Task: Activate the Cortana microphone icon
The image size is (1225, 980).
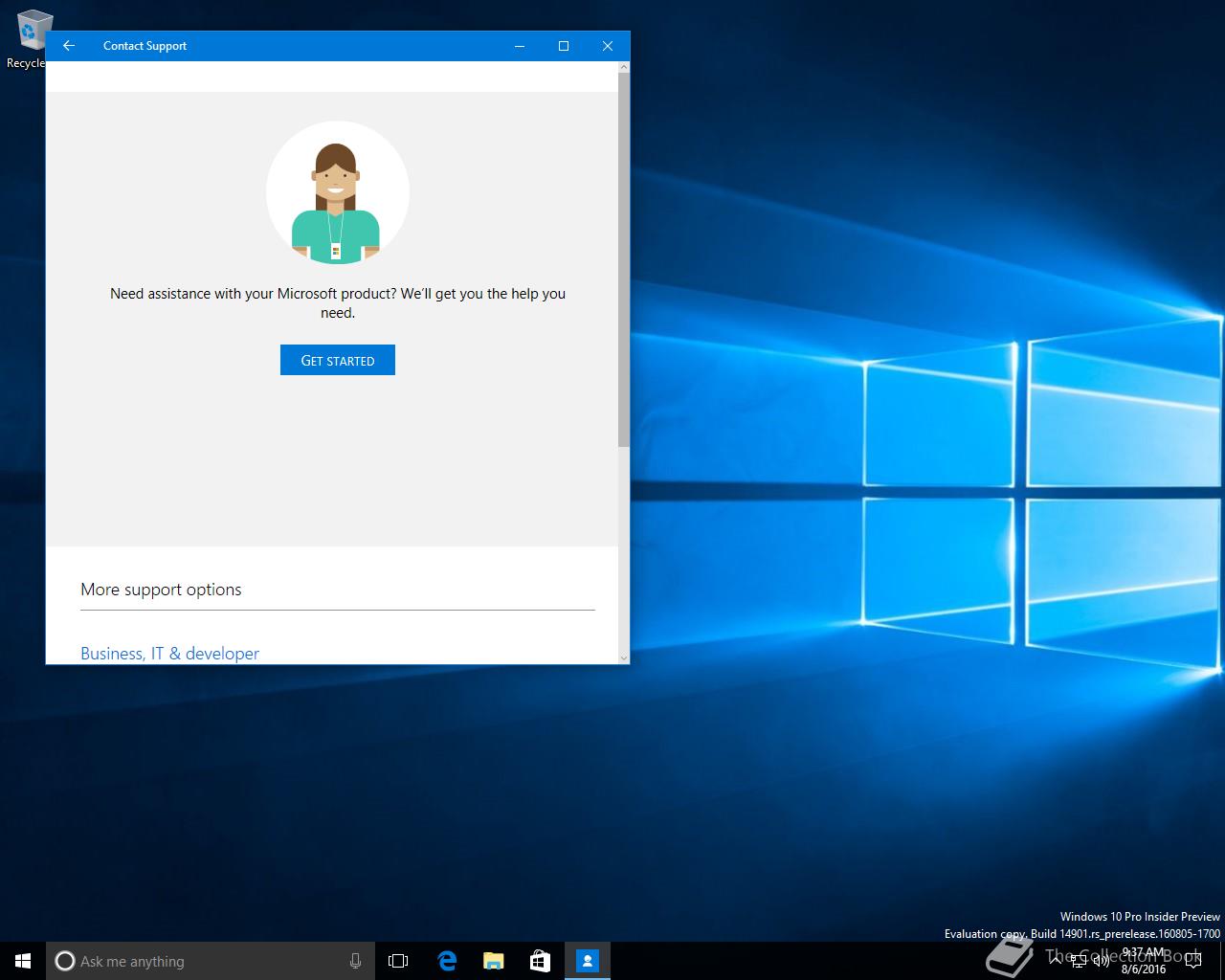Action: point(355,961)
